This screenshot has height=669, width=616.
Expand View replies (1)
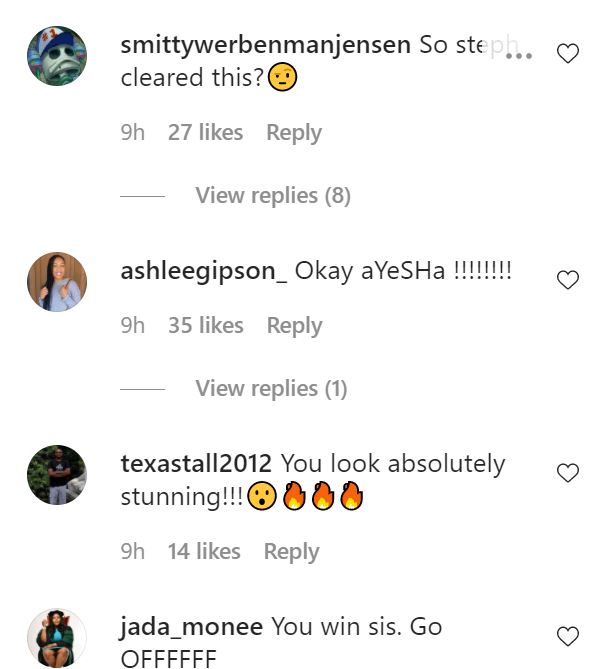click(x=271, y=388)
